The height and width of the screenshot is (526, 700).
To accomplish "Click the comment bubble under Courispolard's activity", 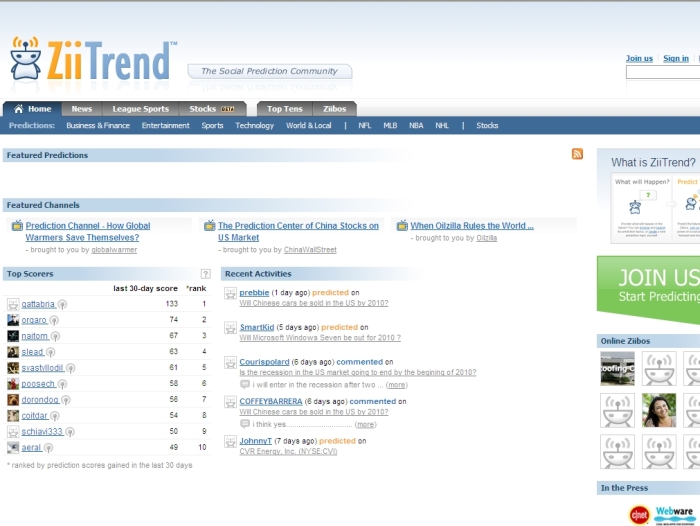I will [x=245, y=384].
